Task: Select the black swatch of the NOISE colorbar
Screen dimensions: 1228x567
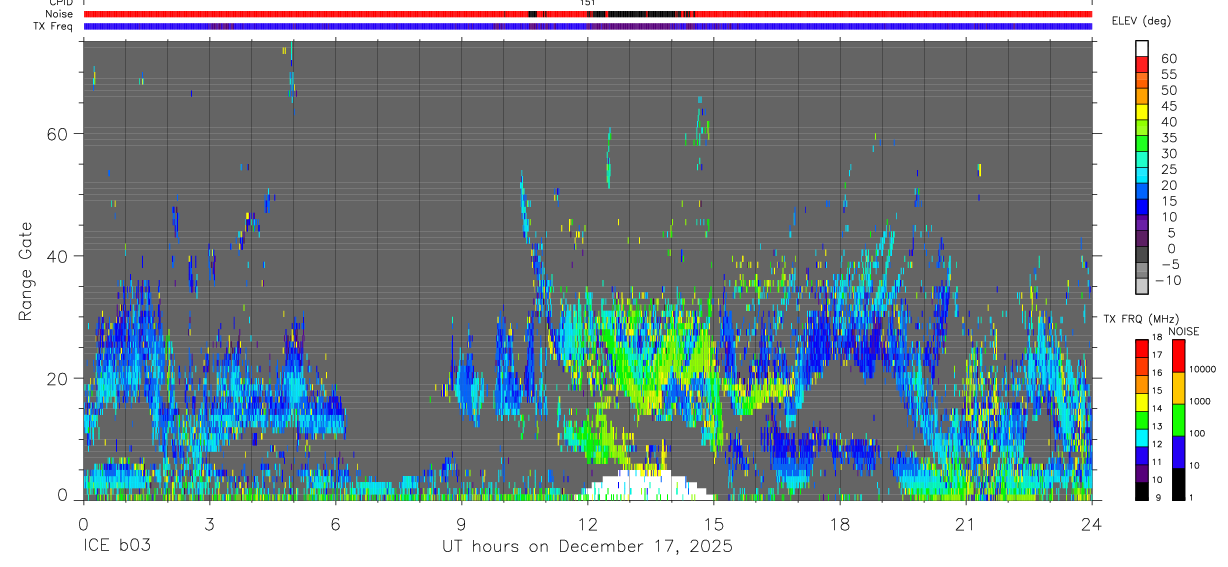Action: (x=1178, y=484)
